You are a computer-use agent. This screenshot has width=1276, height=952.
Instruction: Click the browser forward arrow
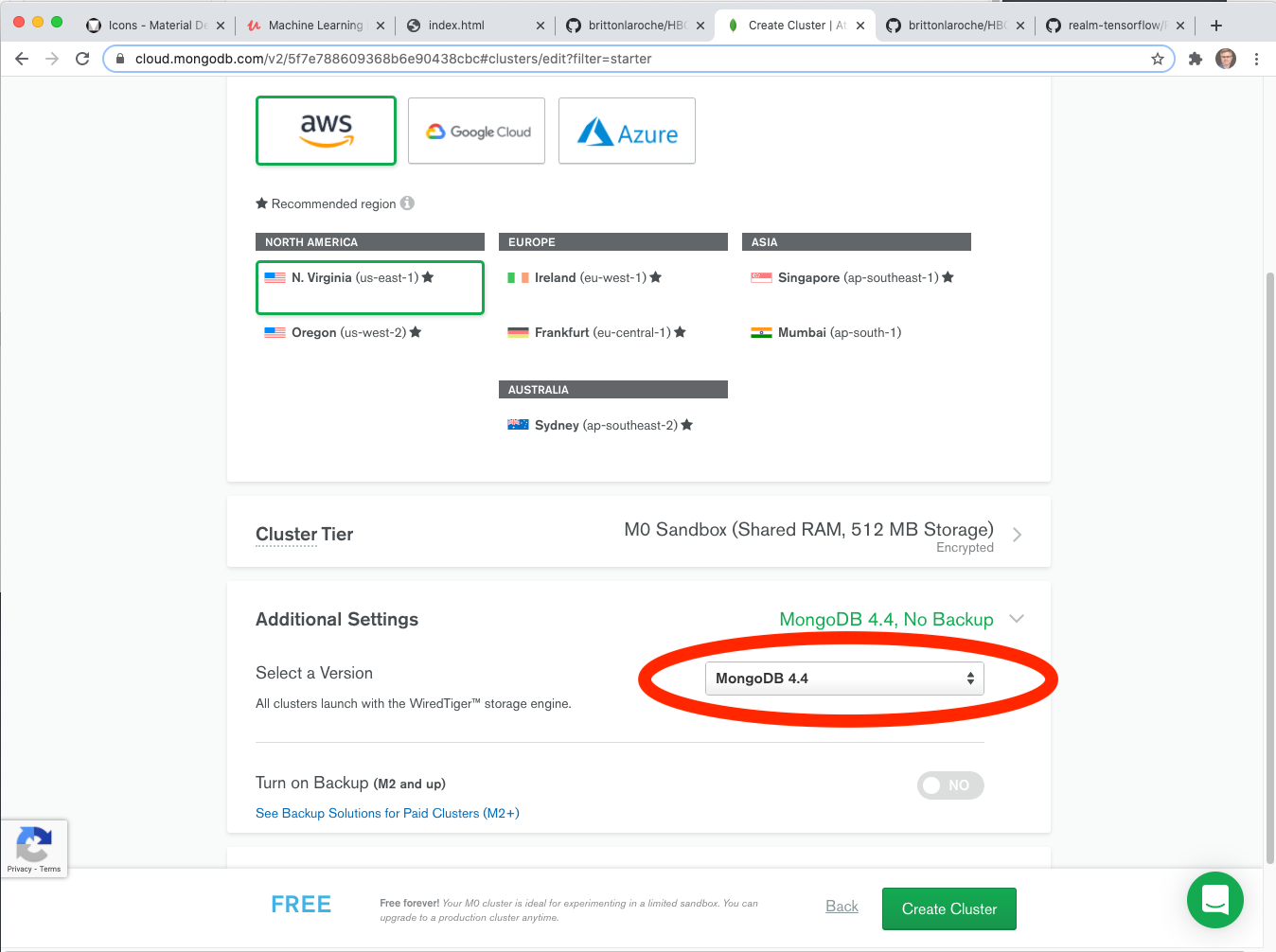coord(52,59)
